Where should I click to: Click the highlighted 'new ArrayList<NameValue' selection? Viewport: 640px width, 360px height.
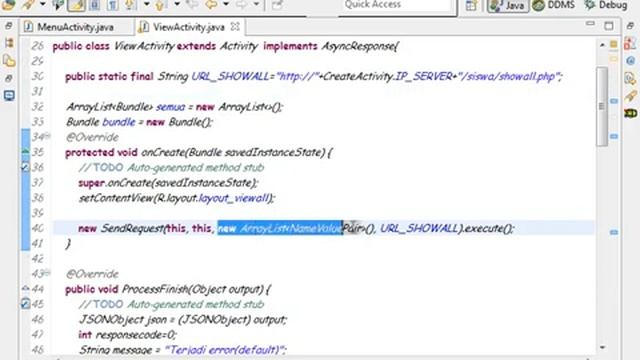coord(280,228)
